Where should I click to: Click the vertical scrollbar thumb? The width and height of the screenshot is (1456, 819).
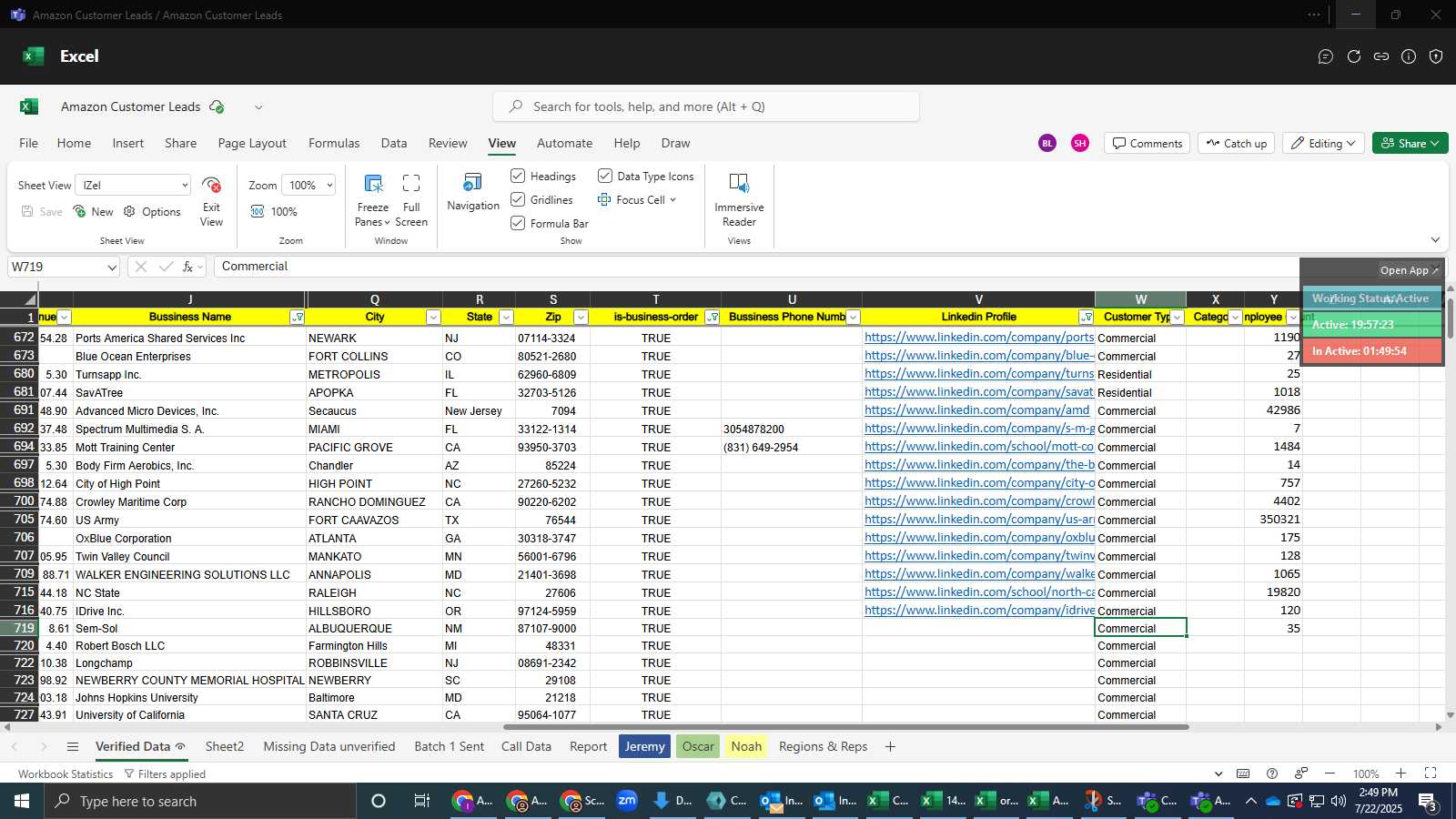click(1450, 318)
